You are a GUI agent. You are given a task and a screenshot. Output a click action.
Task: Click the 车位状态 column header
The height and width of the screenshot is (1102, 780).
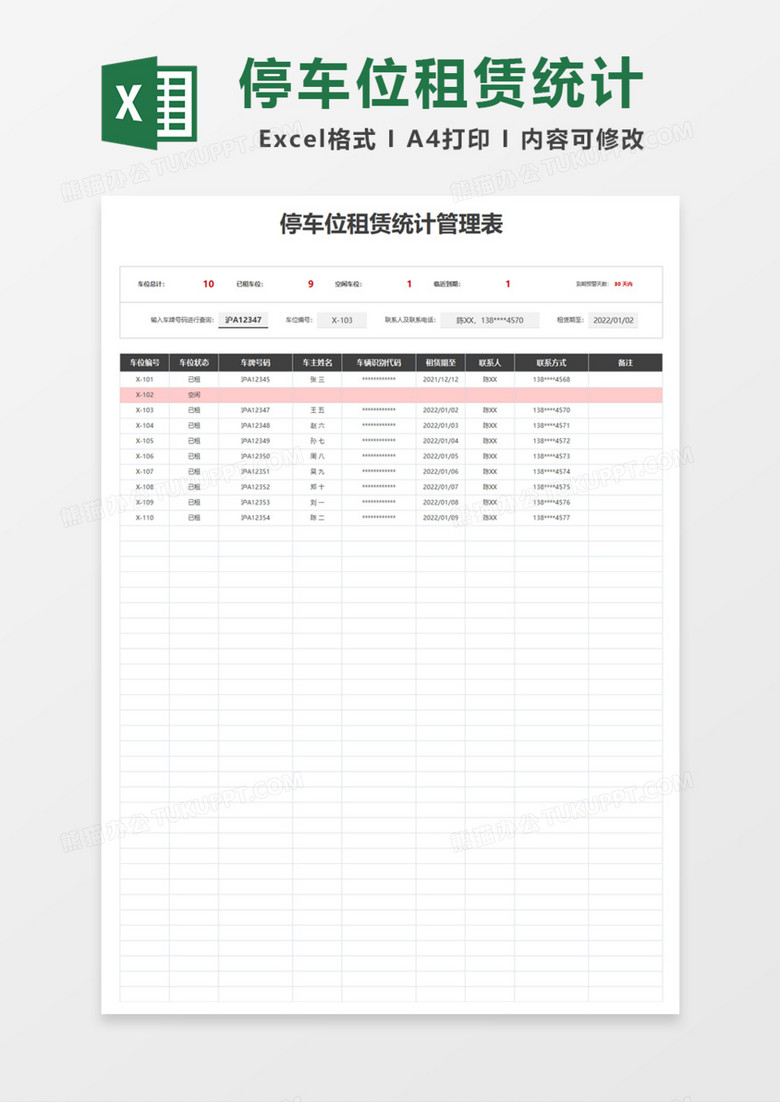click(193, 363)
